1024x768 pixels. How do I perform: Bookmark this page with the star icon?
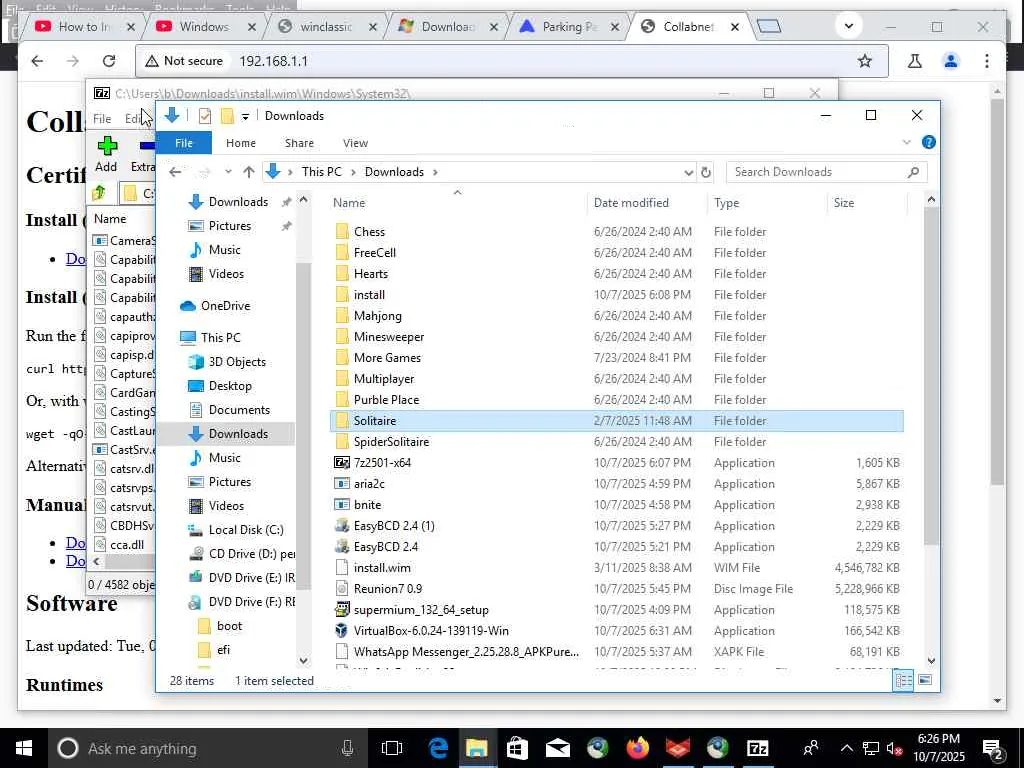[865, 61]
